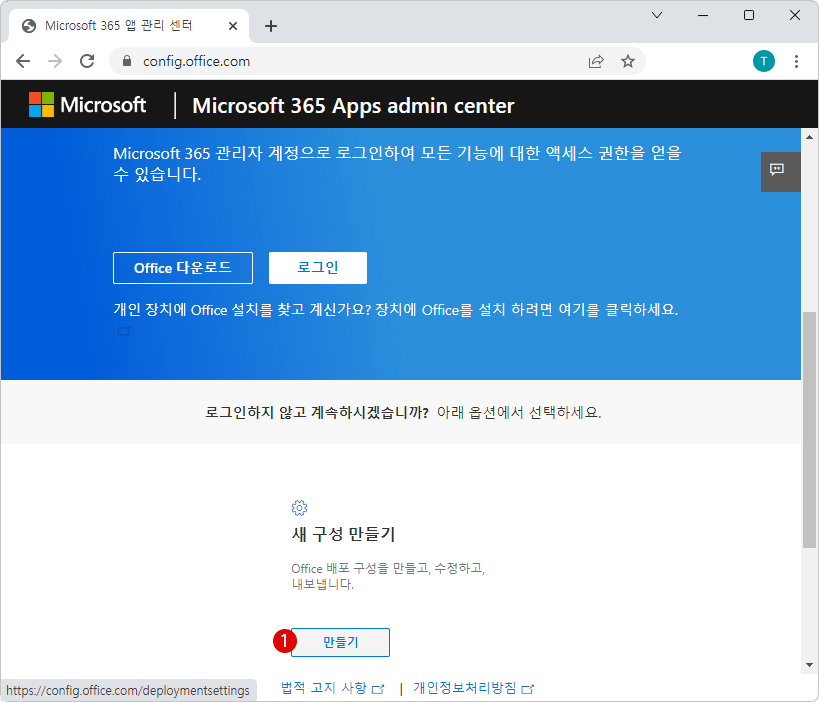Open the tab search dropdown chevron
The height and width of the screenshot is (702, 819).
click(657, 15)
